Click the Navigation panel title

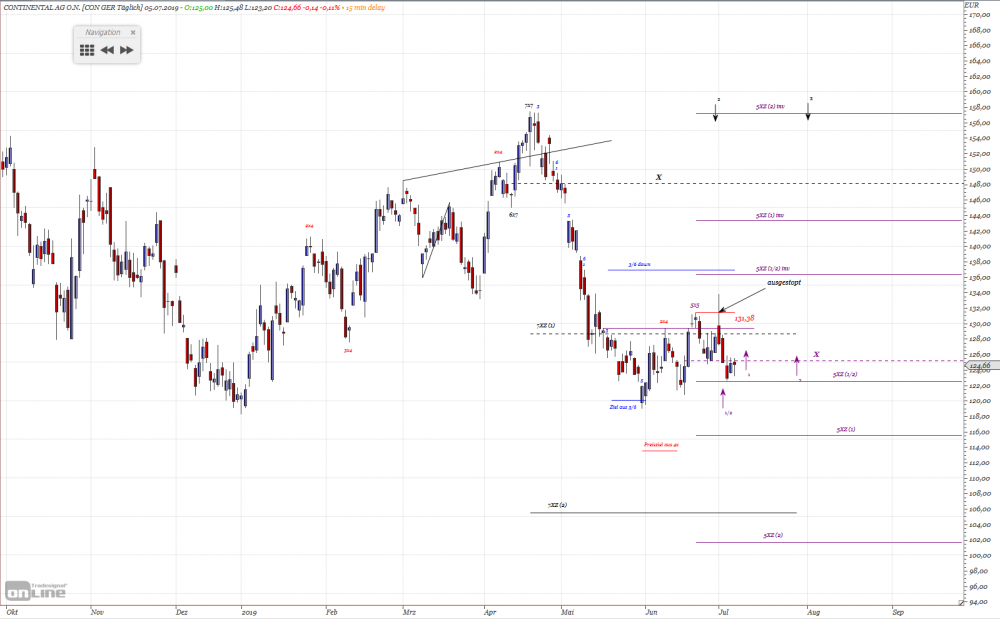click(103, 33)
